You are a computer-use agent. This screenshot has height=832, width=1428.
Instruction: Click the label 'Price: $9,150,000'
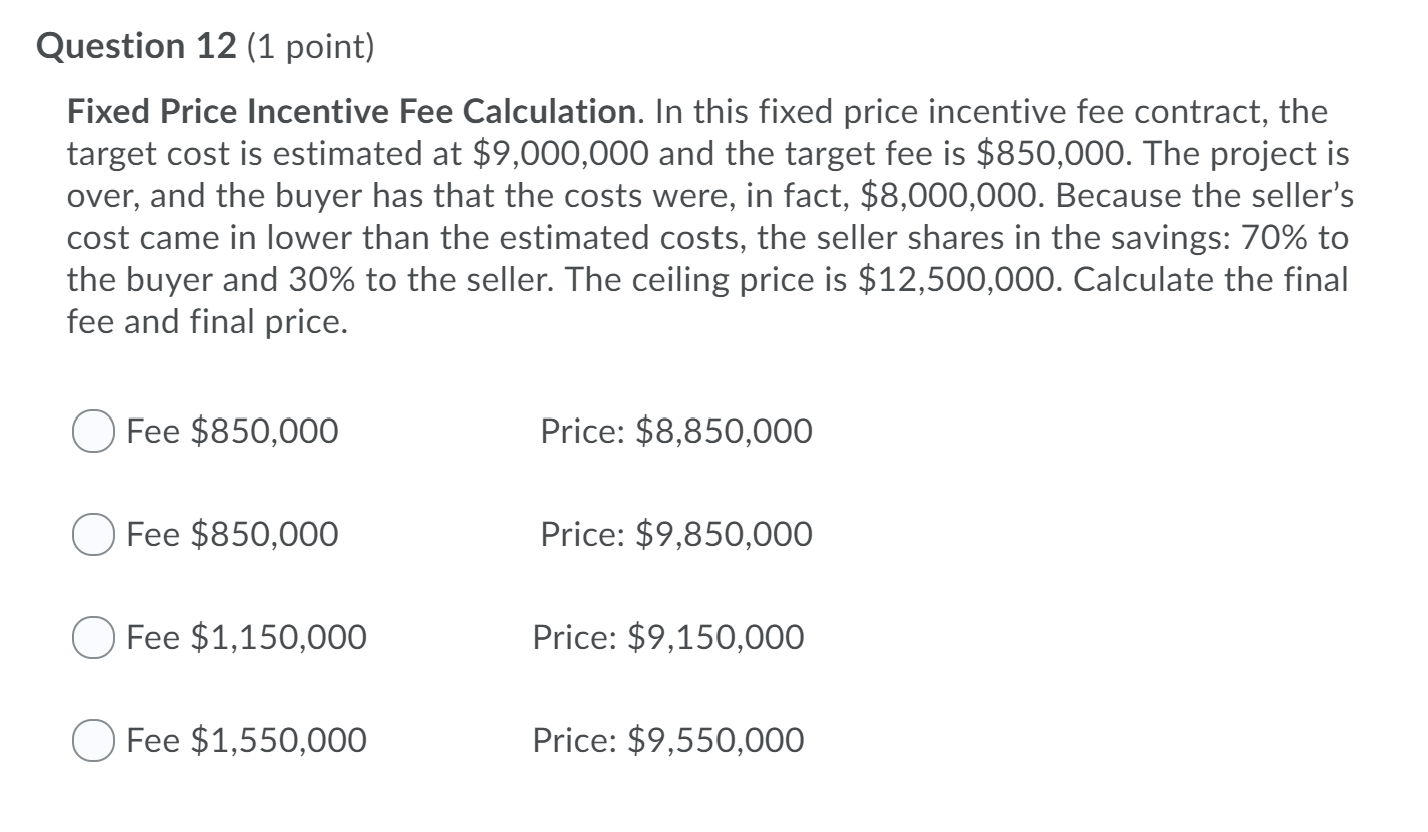coord(668,637)
